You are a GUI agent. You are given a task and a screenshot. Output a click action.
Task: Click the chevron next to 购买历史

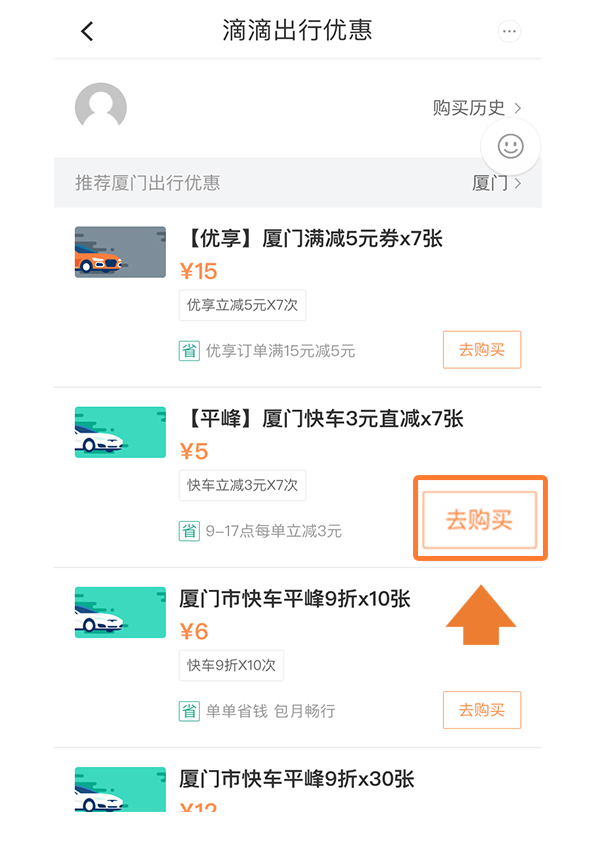click(x=518, y=108)
